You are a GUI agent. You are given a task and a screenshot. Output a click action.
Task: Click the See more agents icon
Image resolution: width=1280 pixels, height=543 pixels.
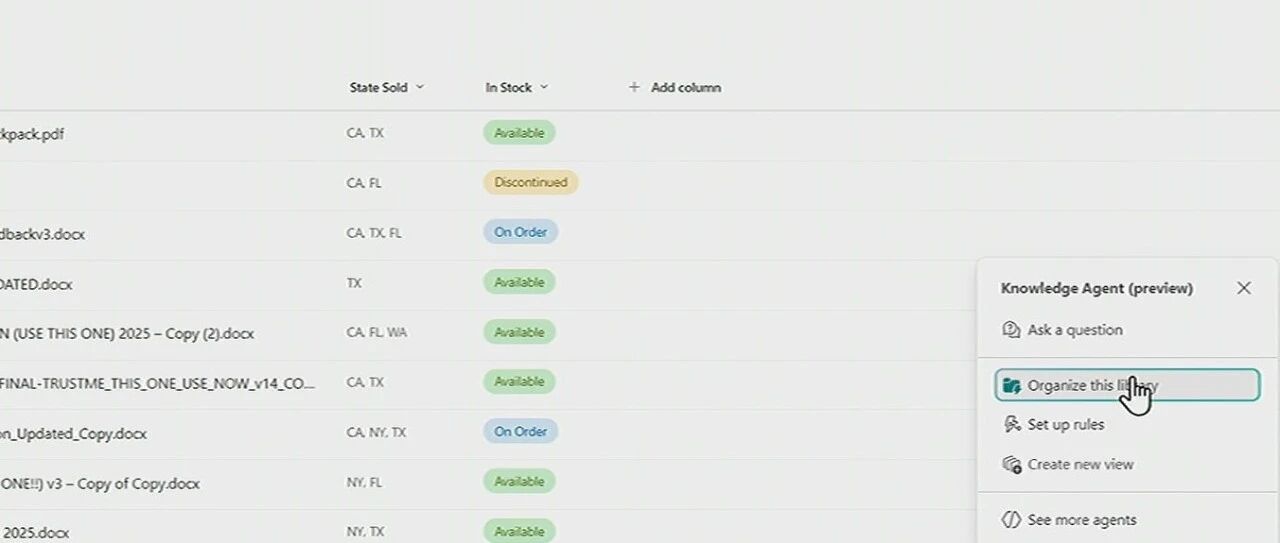[1011, 520]
